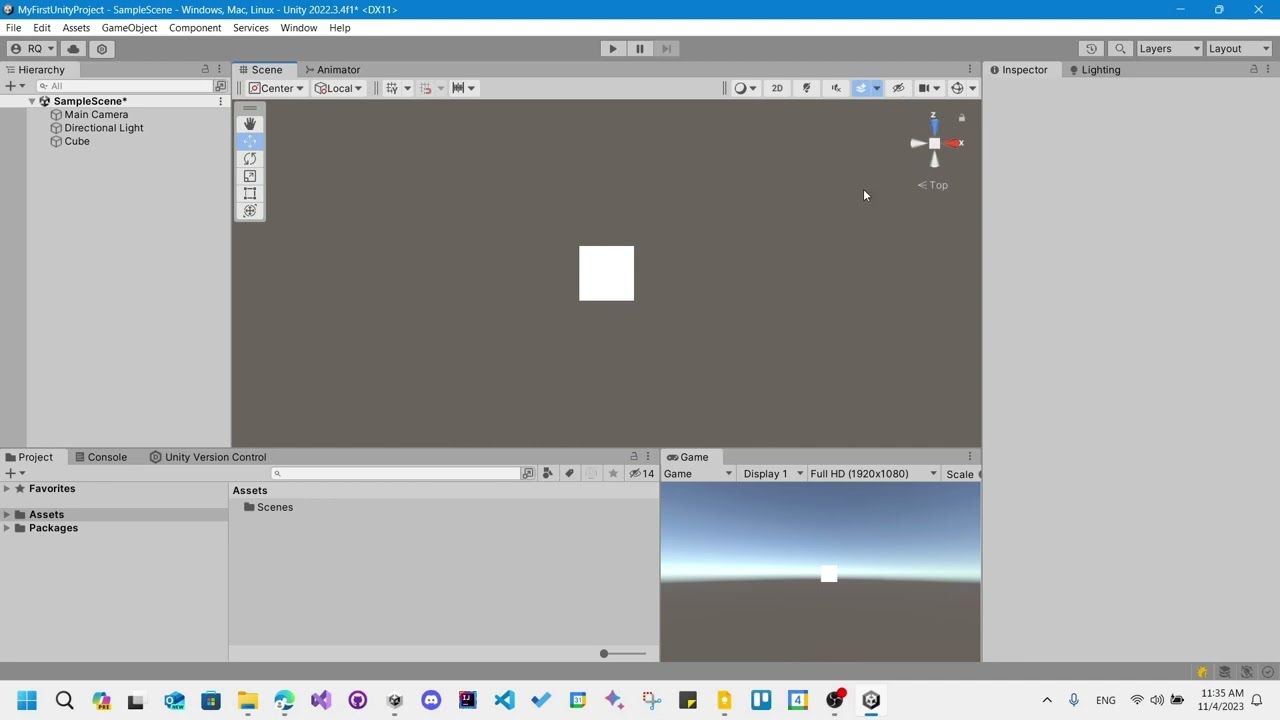Select the Hand (View) tool
The width and height of the screenshot is (1280, 720).
point(250,124)
